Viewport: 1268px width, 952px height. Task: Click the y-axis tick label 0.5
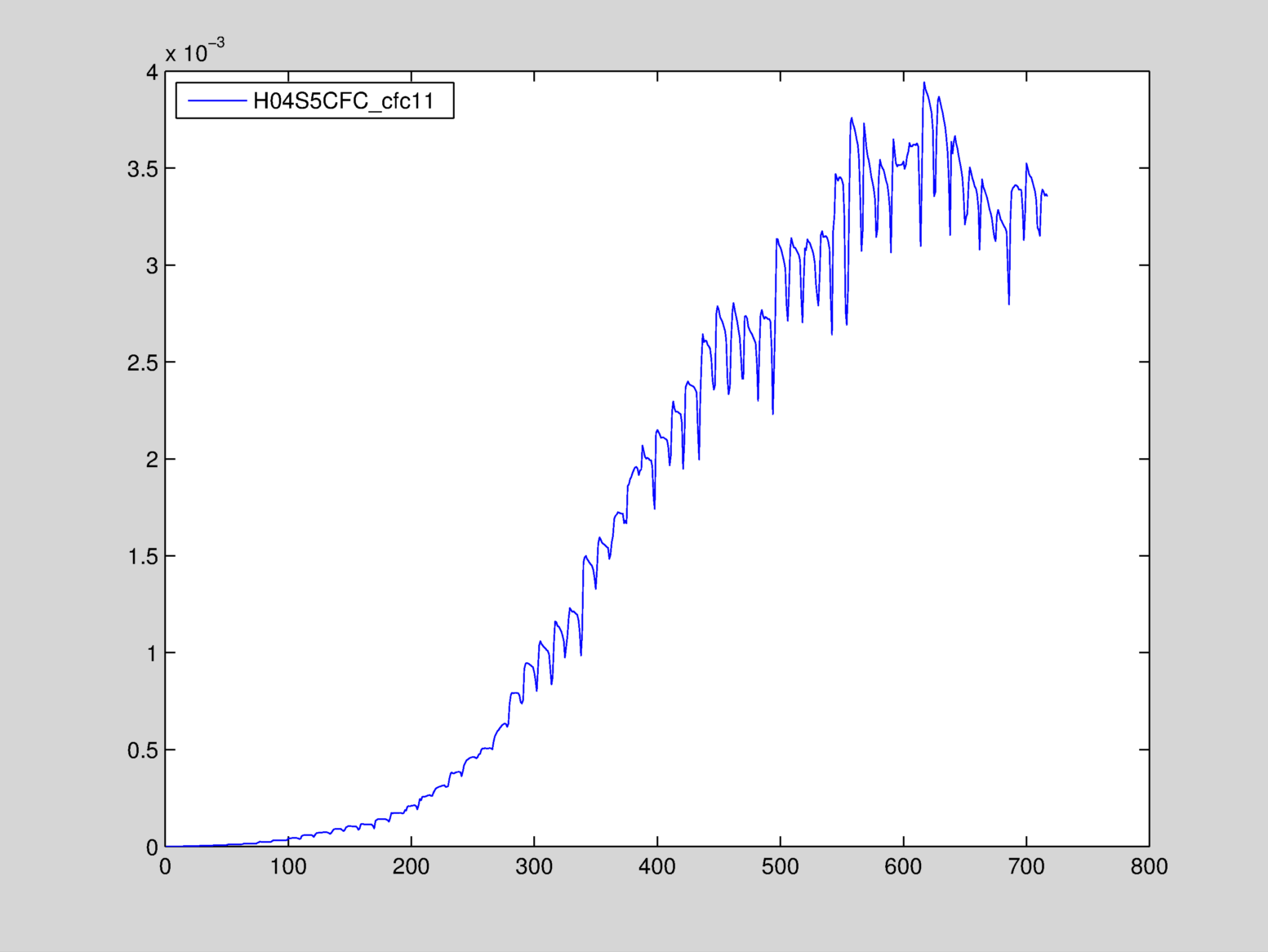[142, 750]
